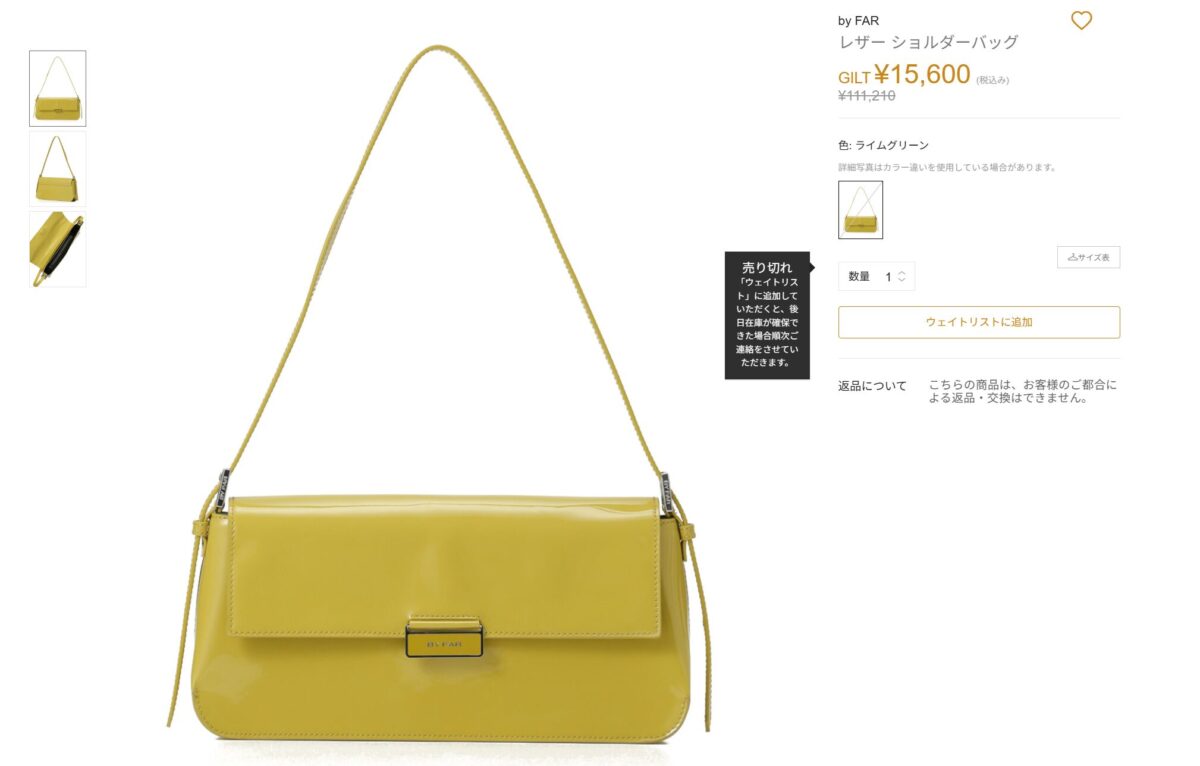Image resolution: width=1200 pixels, height=766 pixels.
Task: Open the 数量 quantity selector
Action: [x=876, y=277]
